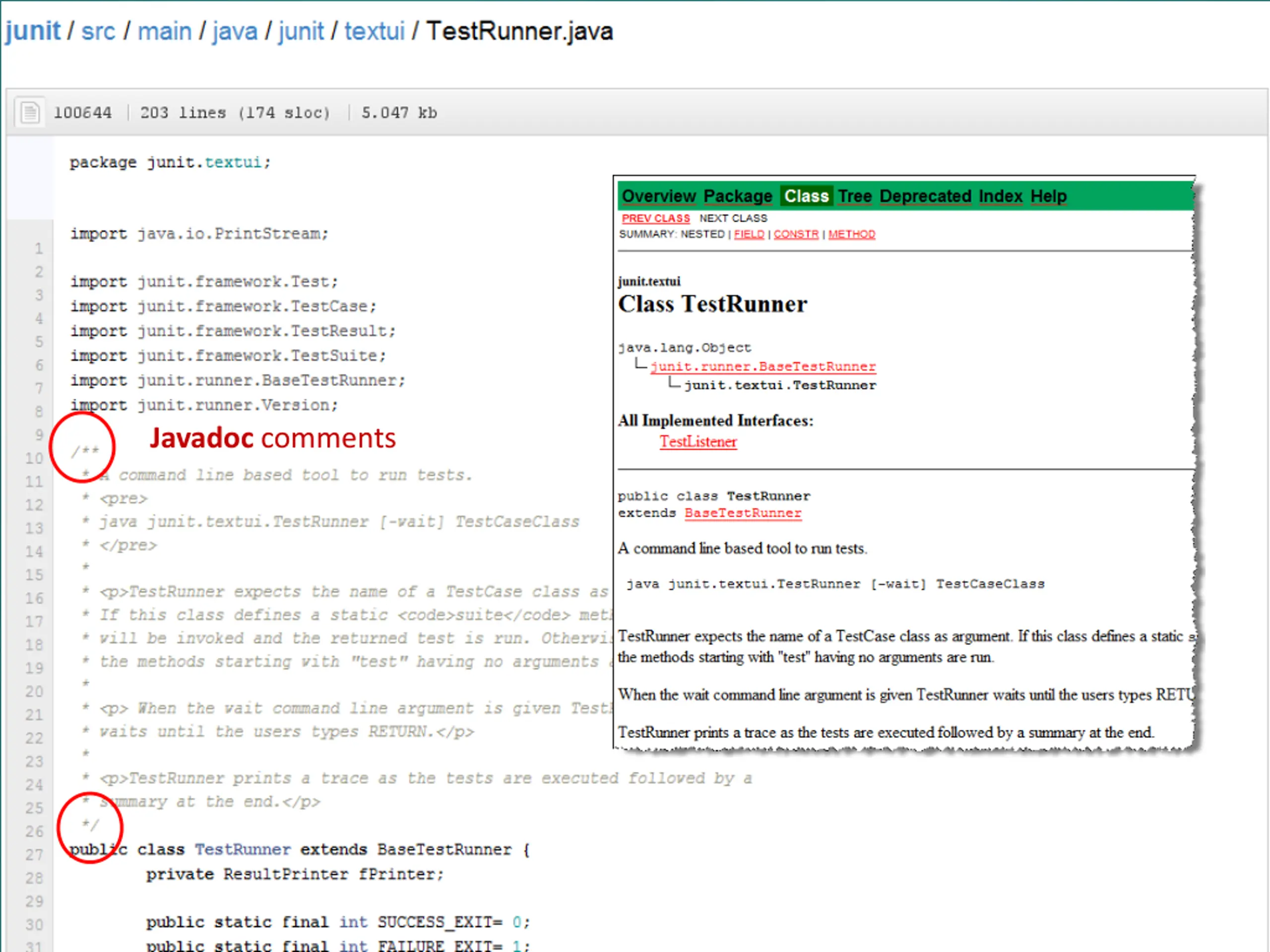The height and width of the screenshot is (952, 1270).
Task: Click 'A command line based tool to run tests.' in Javadoc
Action: pyautogui.click(x=742, y=548)
